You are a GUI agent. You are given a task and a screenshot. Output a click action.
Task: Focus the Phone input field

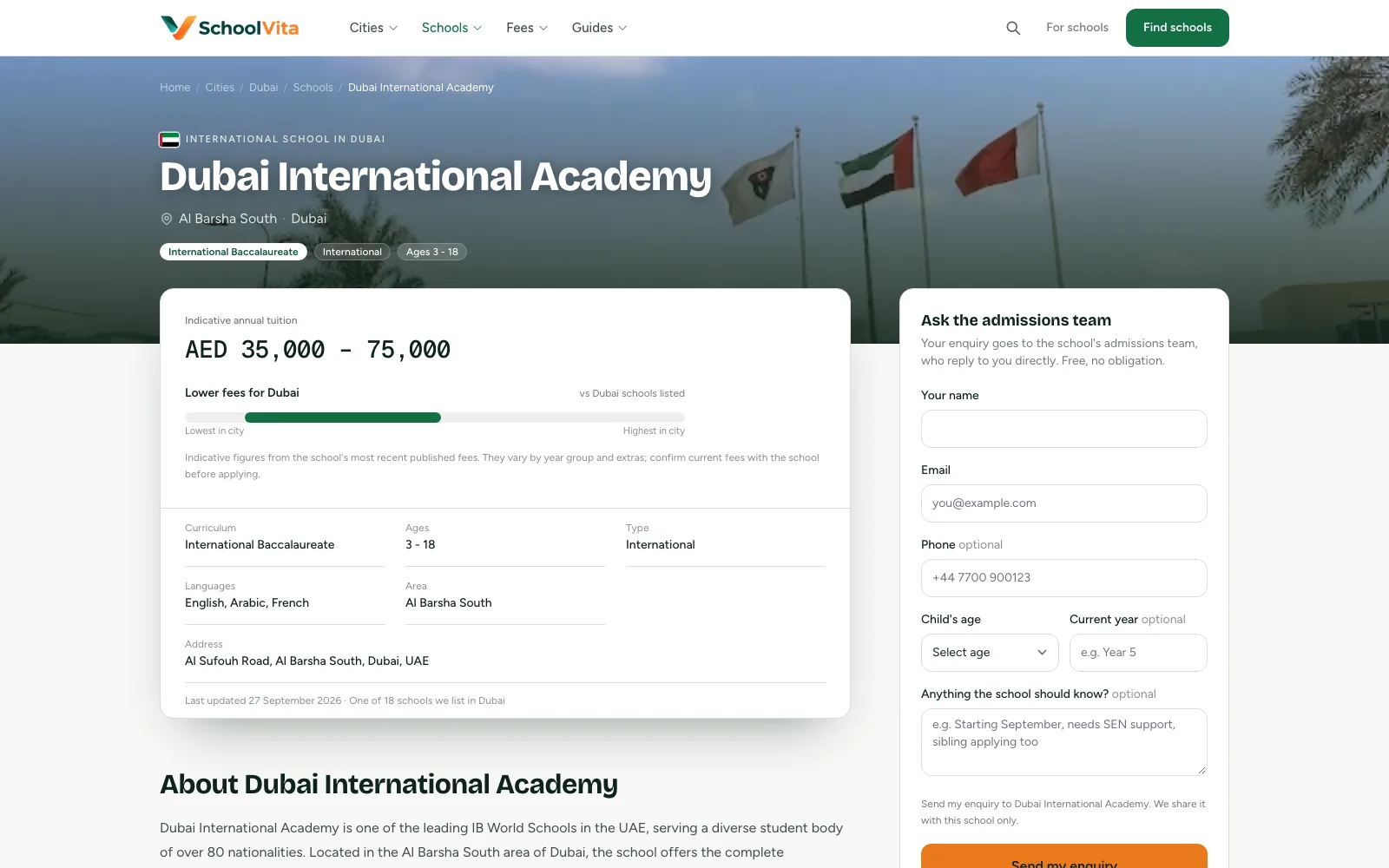[1064, 578]
